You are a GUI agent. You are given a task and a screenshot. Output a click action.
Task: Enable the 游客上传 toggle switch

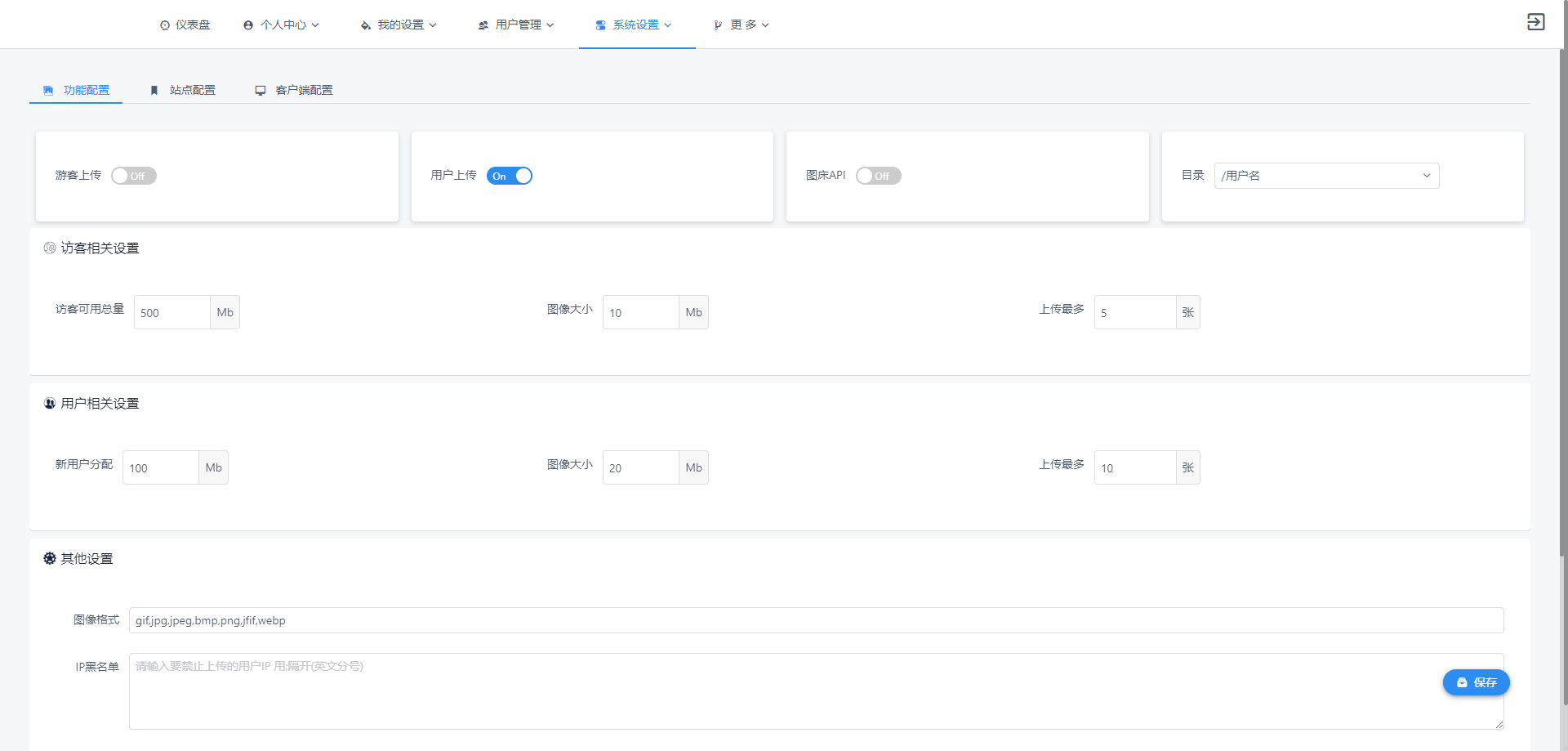pyautogui.click(x=134, y=176)
